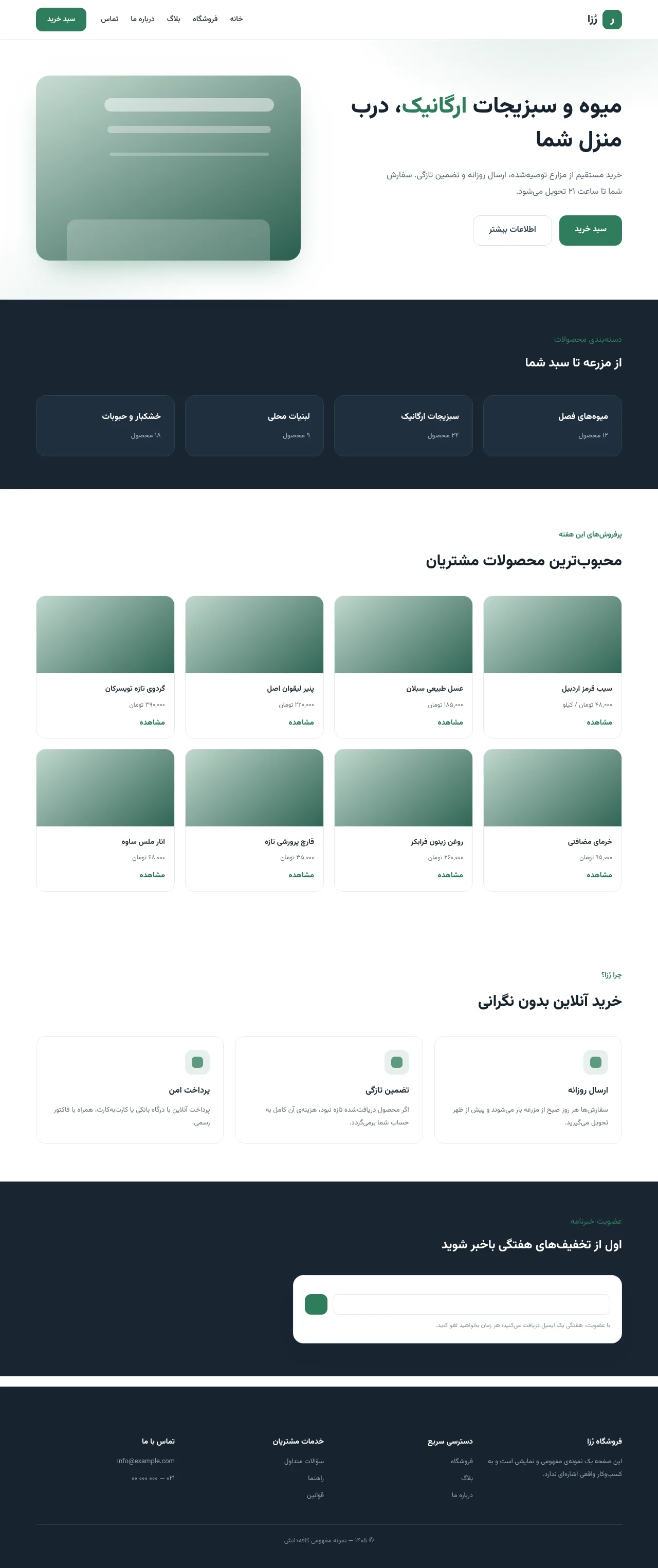The image size is (658, 1568).
Task: Click the footer قوانین link
Action: 315,1495
